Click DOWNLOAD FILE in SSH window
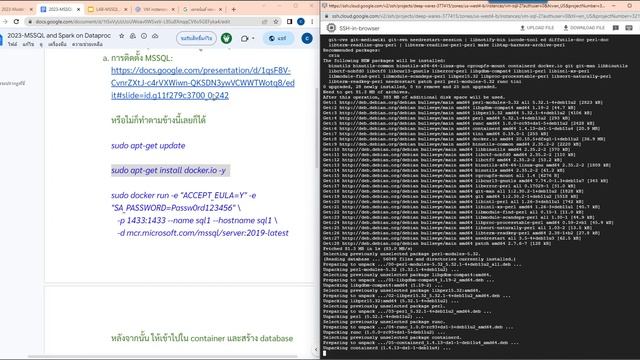This screenshot has height=360, width=640. coord(584,28)
